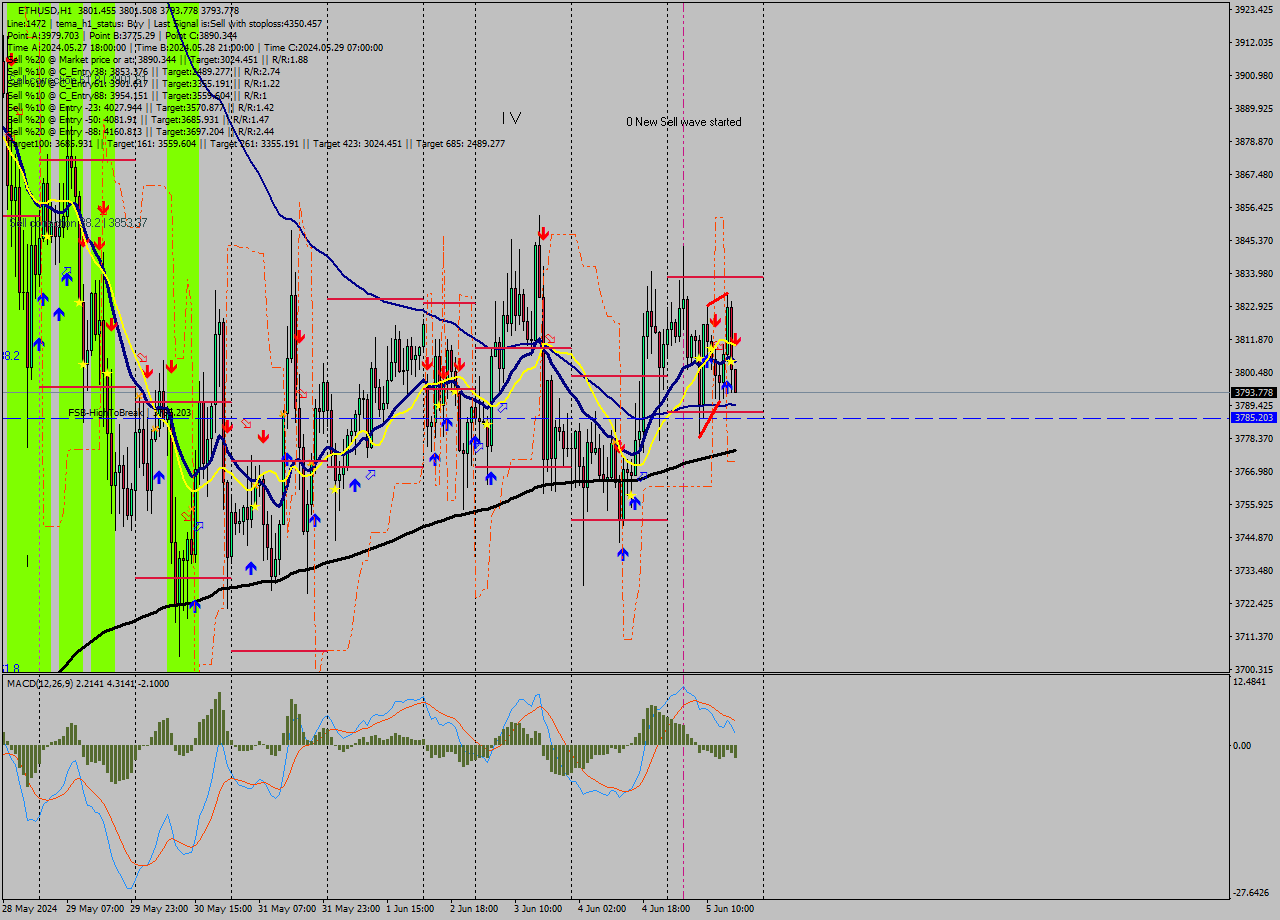Click the '28 May 2024' date on time axis
The height and width of the screenshot is (920, 1280).
coord(30,909)
